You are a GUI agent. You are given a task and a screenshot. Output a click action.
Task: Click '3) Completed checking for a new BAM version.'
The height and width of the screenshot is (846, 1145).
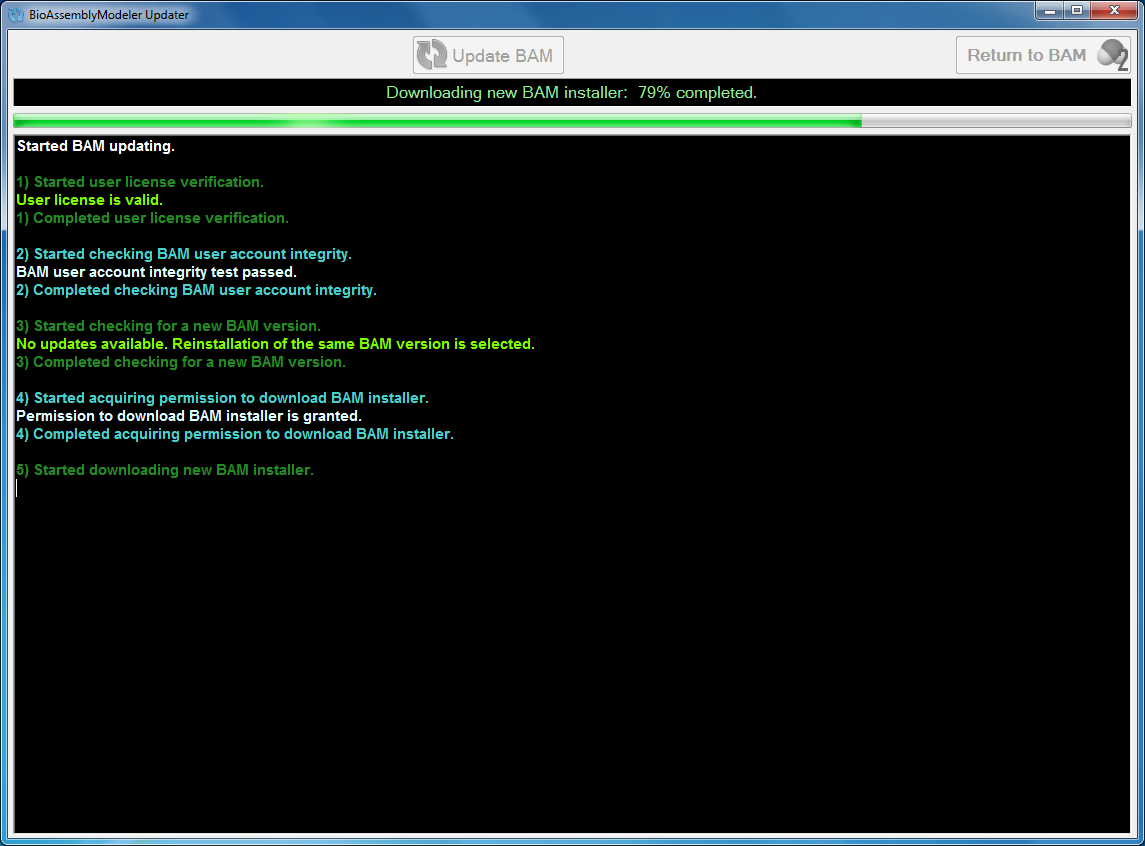click(x=180, y=362)
